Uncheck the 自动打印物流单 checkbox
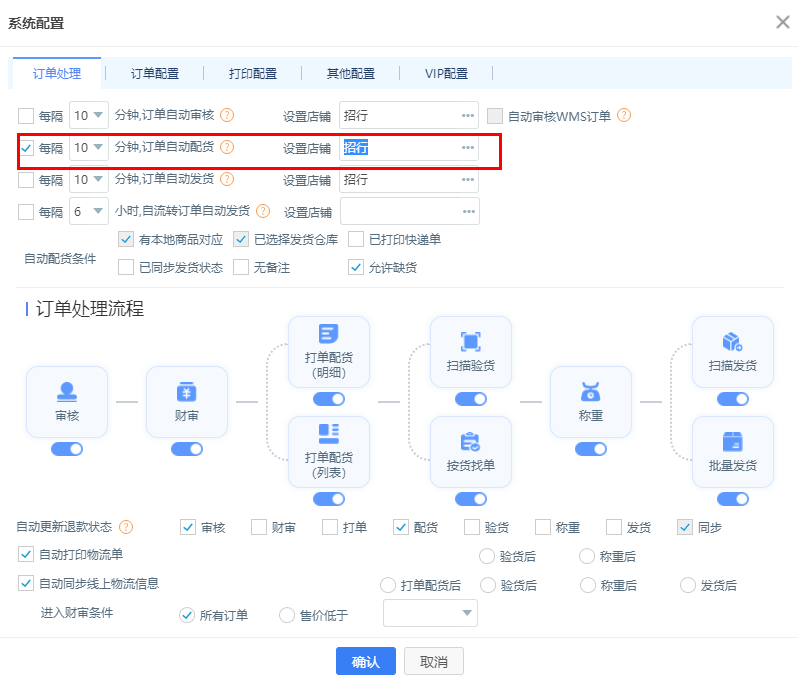798x683 pixels. (x=26, y=554)
